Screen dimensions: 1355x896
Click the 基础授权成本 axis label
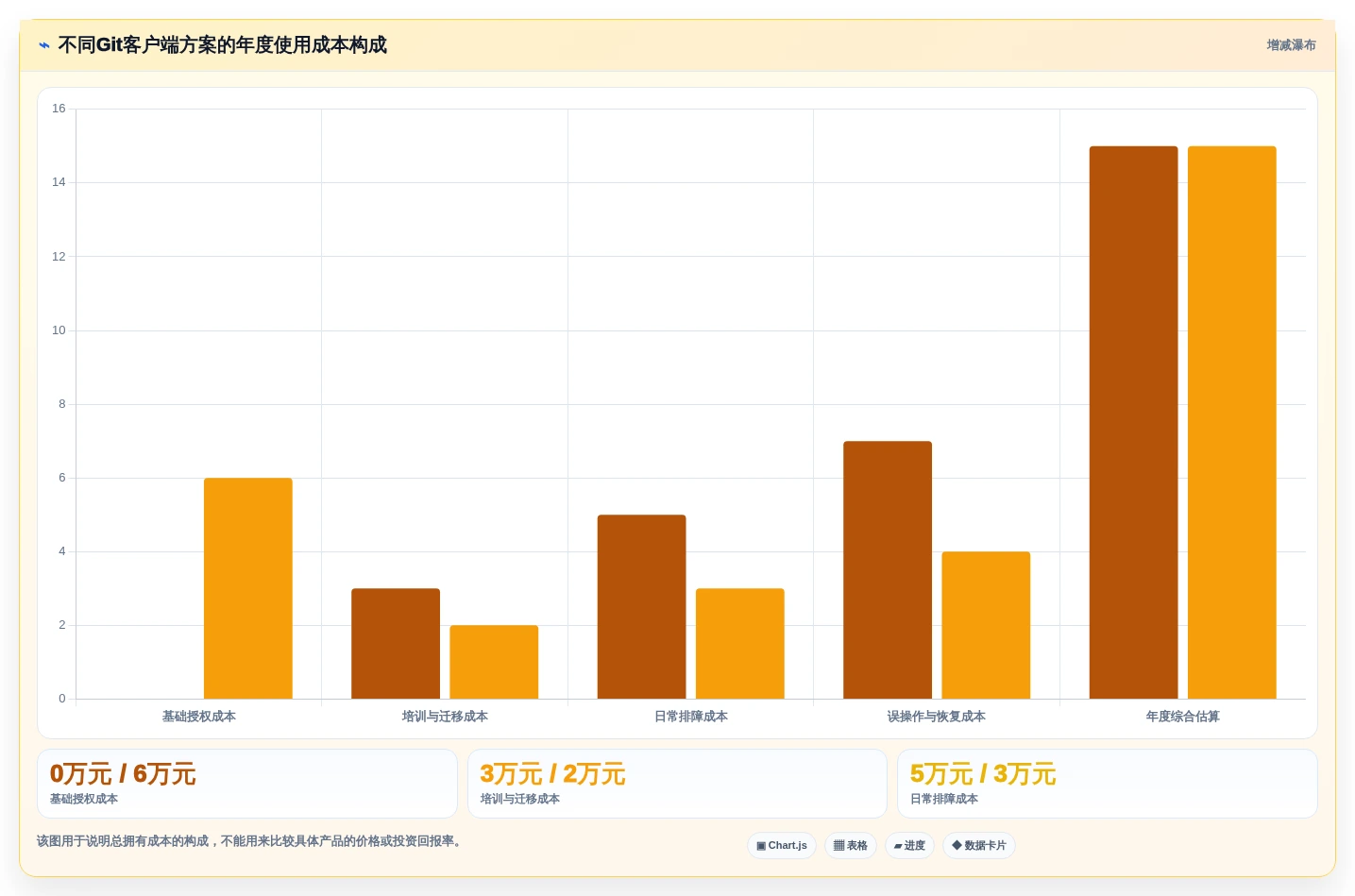click(x=199, y=717)
